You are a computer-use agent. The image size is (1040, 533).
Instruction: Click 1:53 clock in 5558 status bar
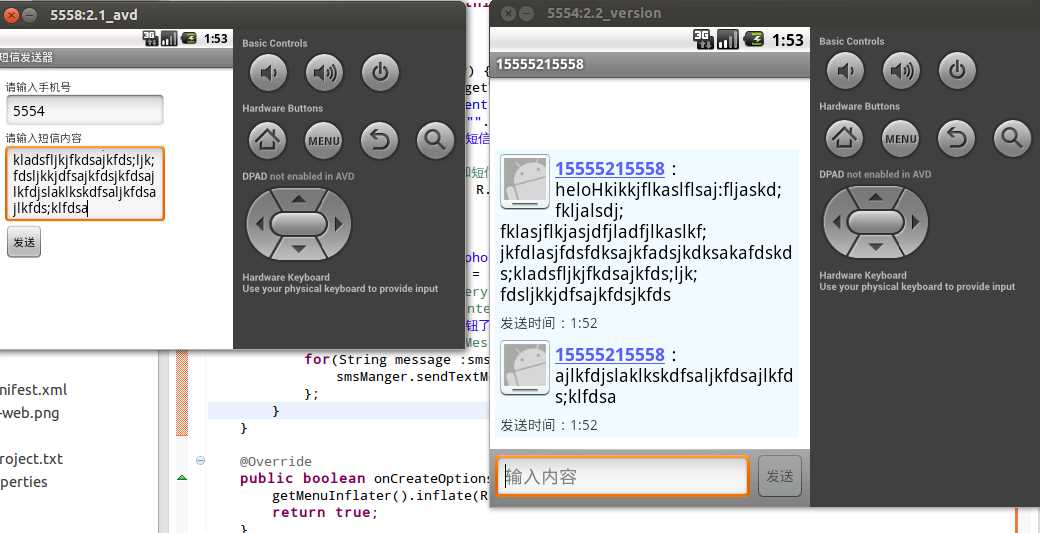click(x=216, y=38)
